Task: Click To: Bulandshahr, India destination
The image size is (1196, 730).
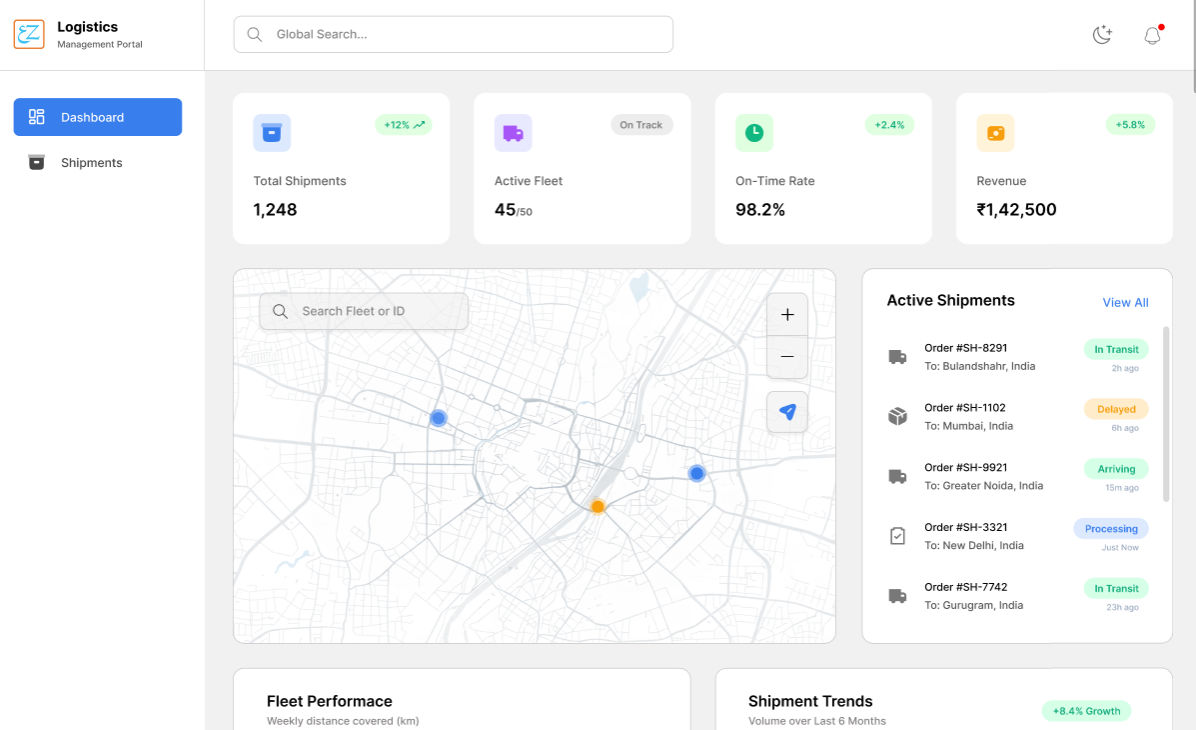Action: [979, 366]
